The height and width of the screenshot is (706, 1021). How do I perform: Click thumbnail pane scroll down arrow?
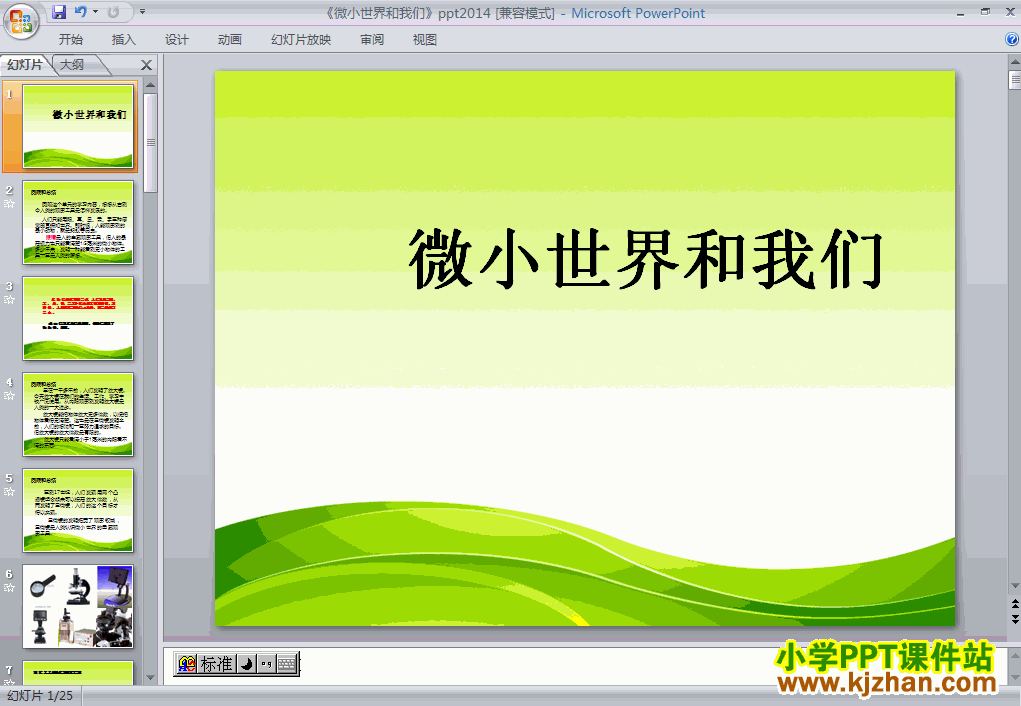point(150,678)
